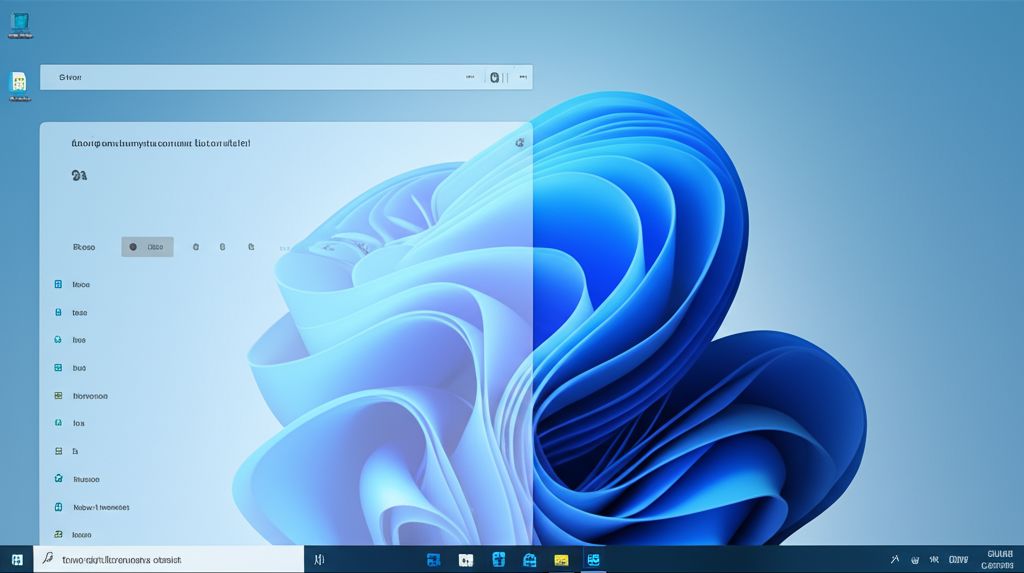Click the taskbar icon right of search box
Screen dimensions: 1024x573
[x=319, y=559]
